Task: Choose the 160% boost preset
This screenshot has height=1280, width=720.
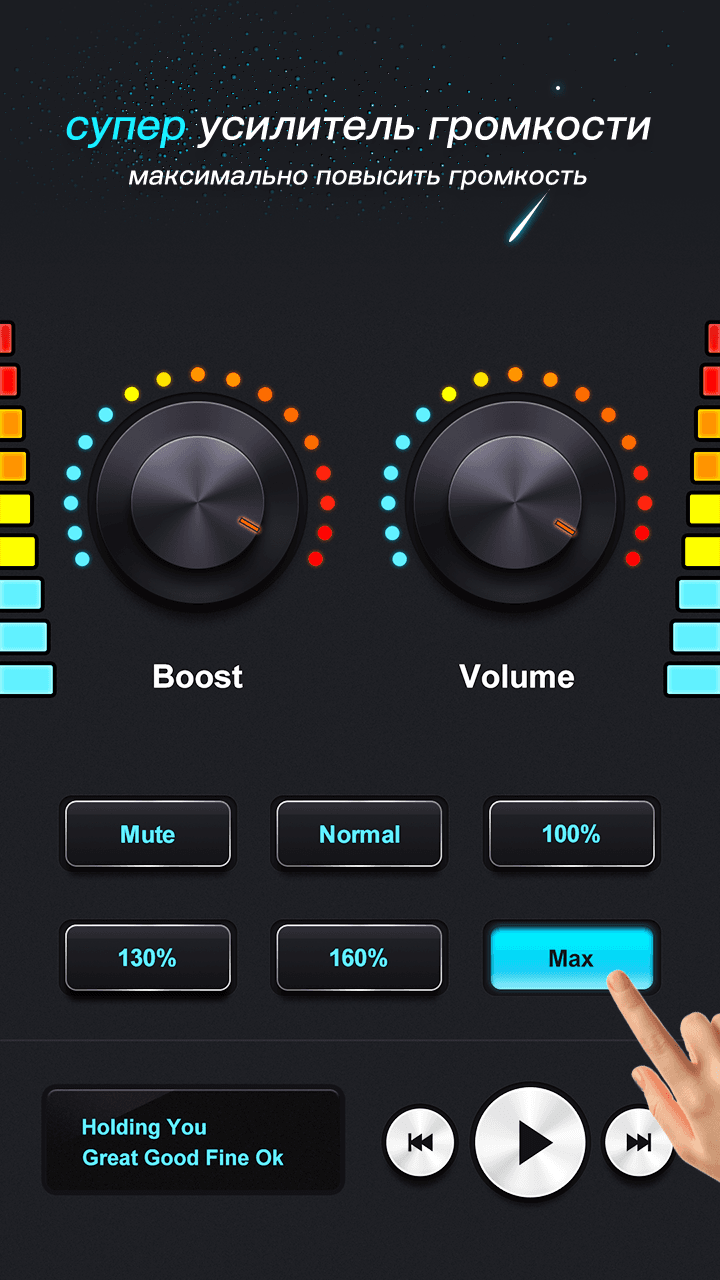Action: click(359, 958)
